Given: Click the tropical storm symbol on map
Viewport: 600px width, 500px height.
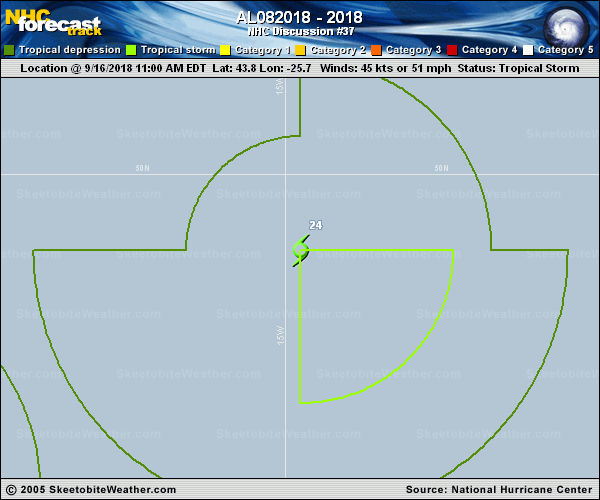Looking at the screenshot, I should coord(300,250).
